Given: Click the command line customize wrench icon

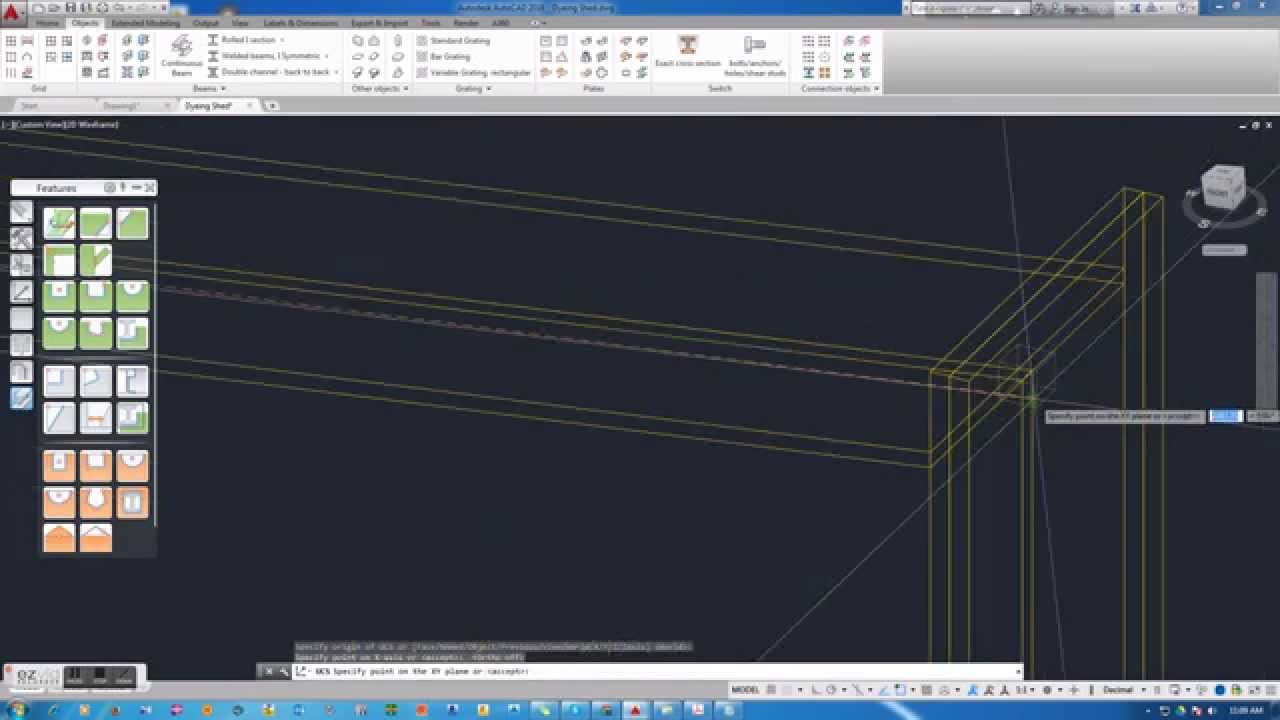Looking at the screenshot, I should click(284, 671).
